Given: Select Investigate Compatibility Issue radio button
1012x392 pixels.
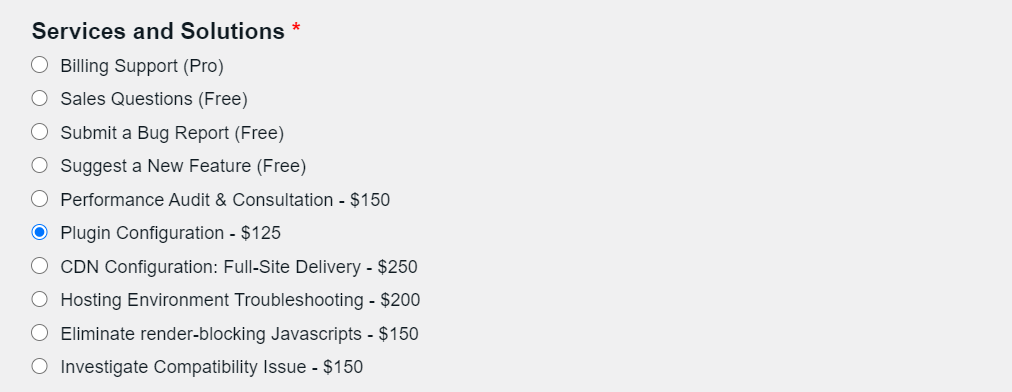Looking at the screenshot, I should pos(39,367).
